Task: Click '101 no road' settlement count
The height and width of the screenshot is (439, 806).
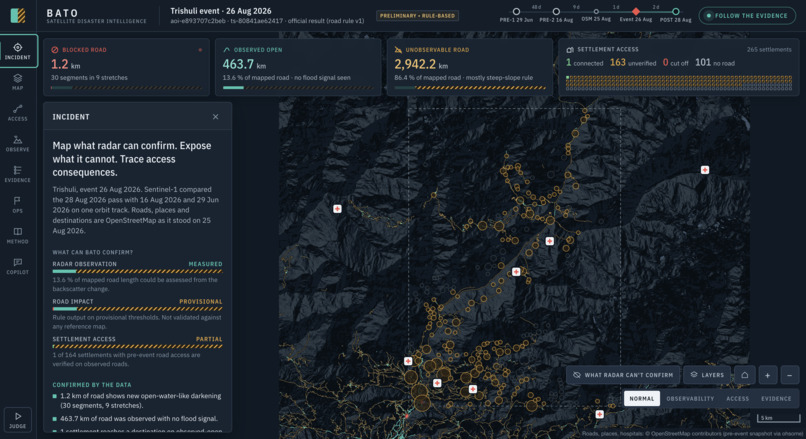Action: pos(715,63)
